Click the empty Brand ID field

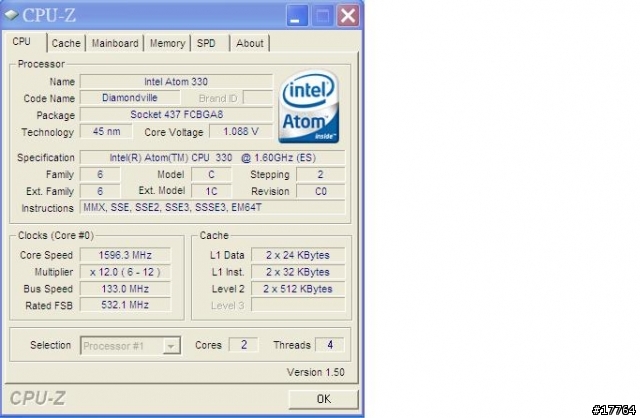[x=258, y=98]
